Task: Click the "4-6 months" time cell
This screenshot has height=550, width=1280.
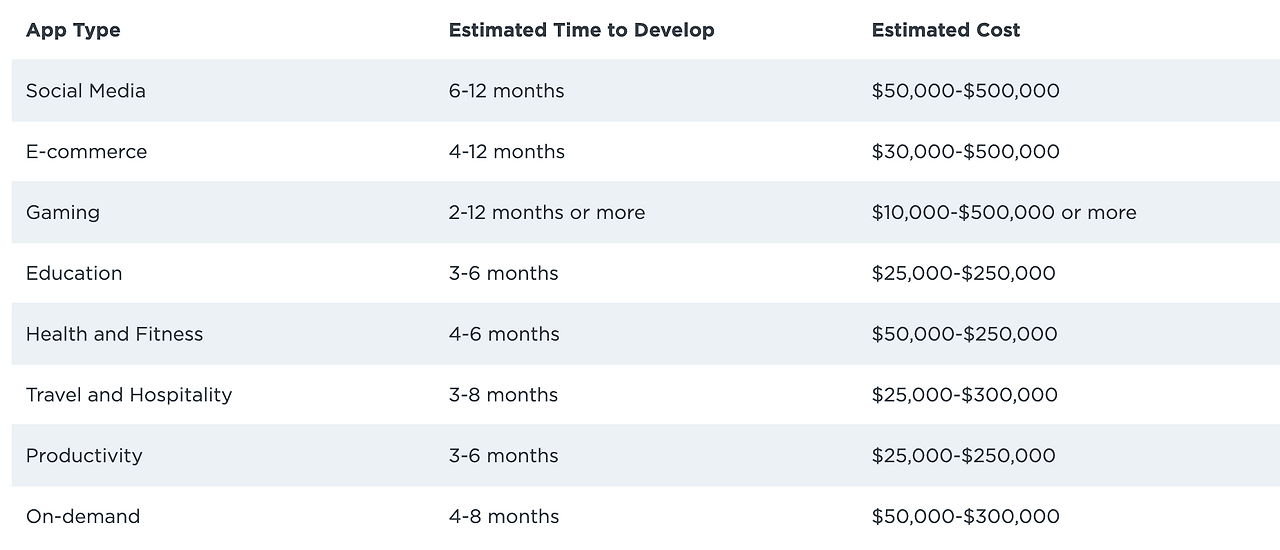Action: [504, 334]
